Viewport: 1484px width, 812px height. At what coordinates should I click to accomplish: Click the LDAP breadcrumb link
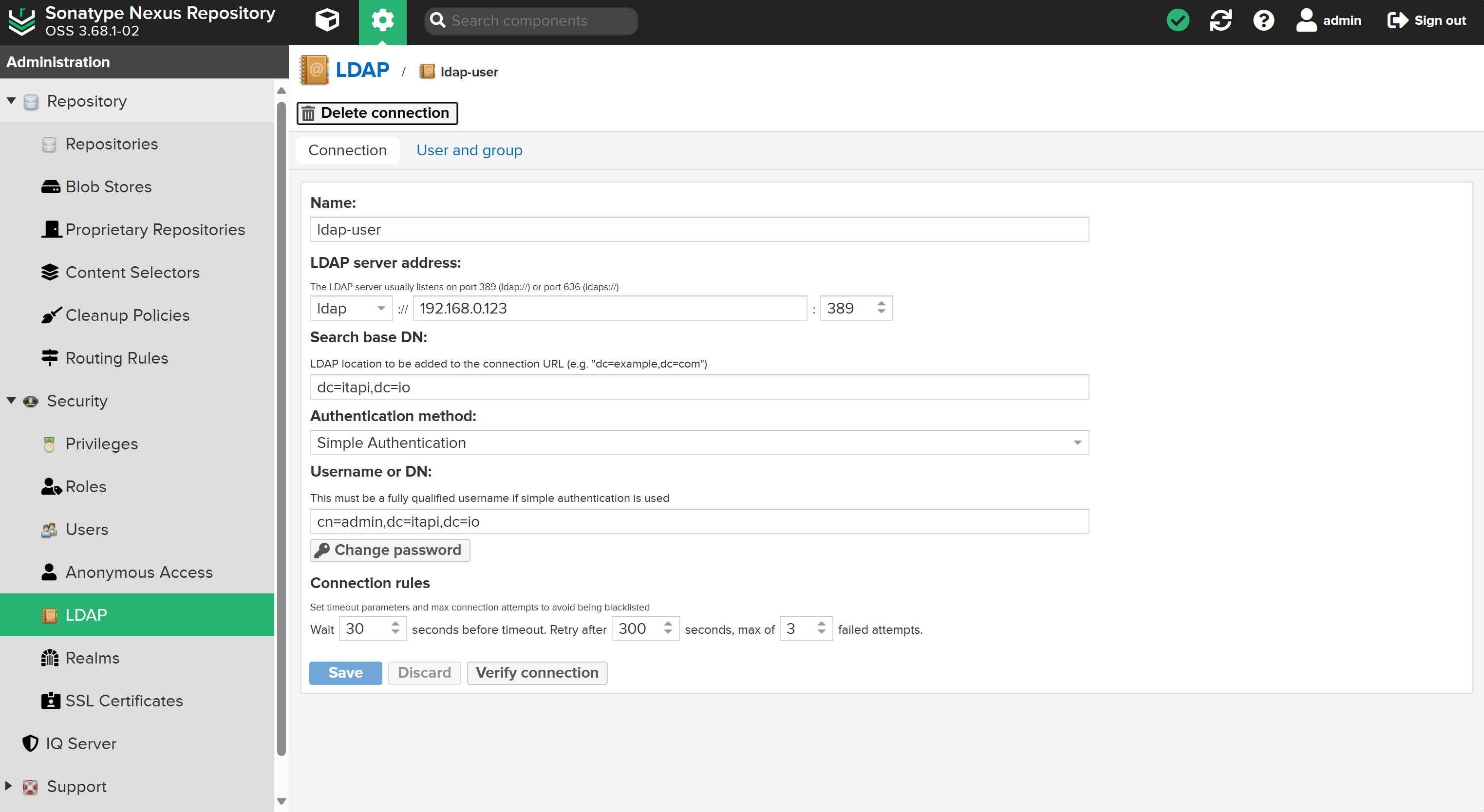362,70
